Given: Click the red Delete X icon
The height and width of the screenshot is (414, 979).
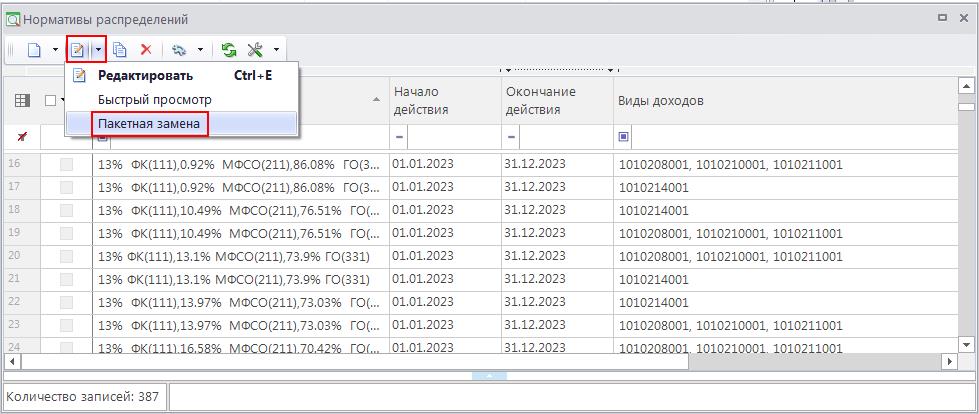Looking at the screenshot, I should coord(146,50).
